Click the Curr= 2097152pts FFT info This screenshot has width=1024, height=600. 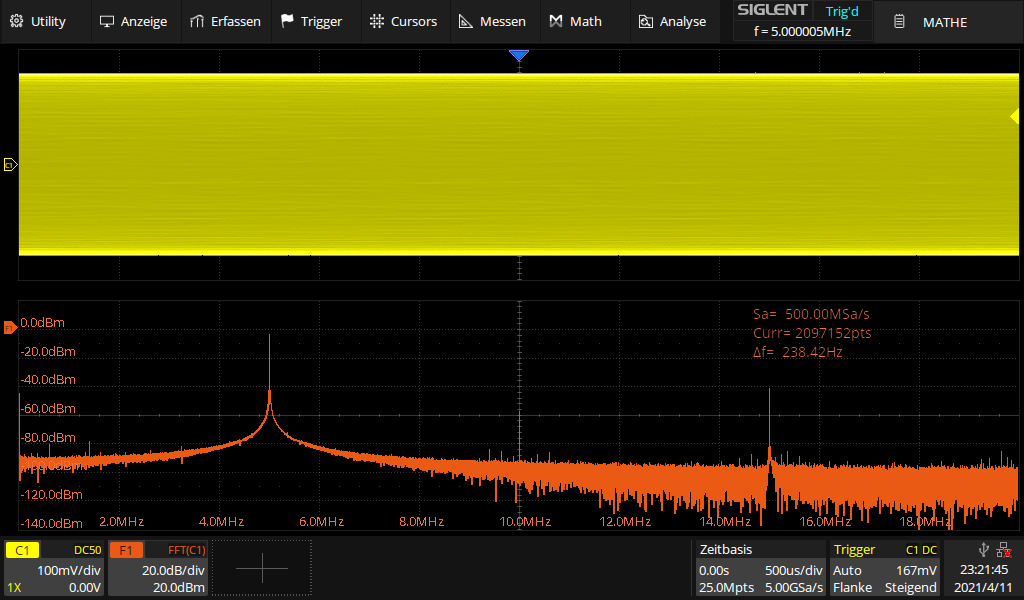[812, 333]
